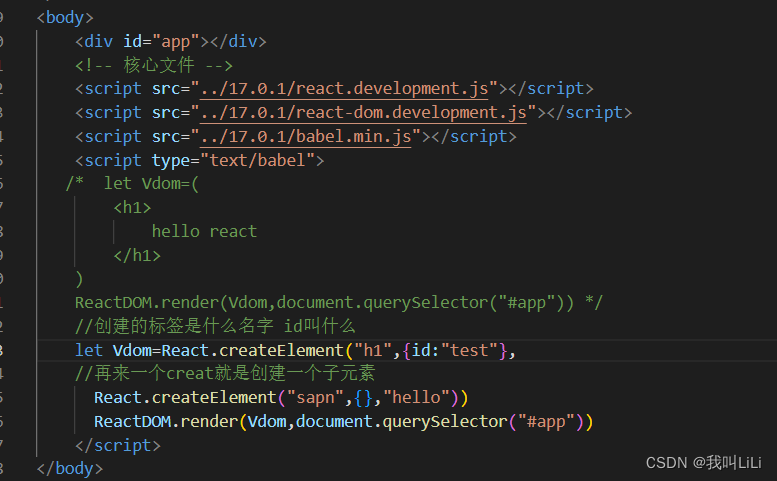The height and width of the screenshot is (481, 777).
Task: Click the closing /body tag
Action: pos(70,468)
